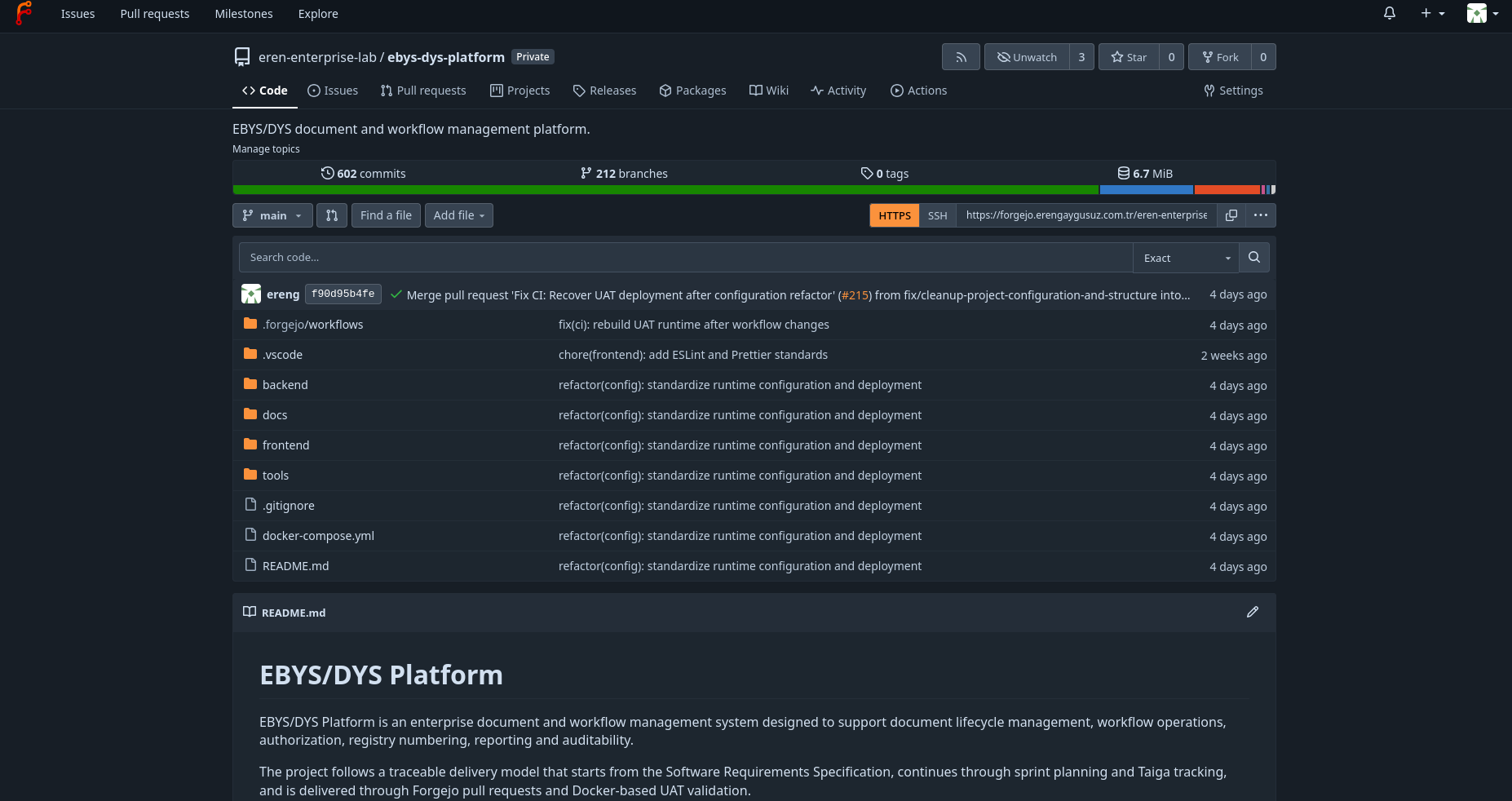Open the Activity tab
Image resolution: width=1512 pixels, height=801 pixels.
click(838, 91)
